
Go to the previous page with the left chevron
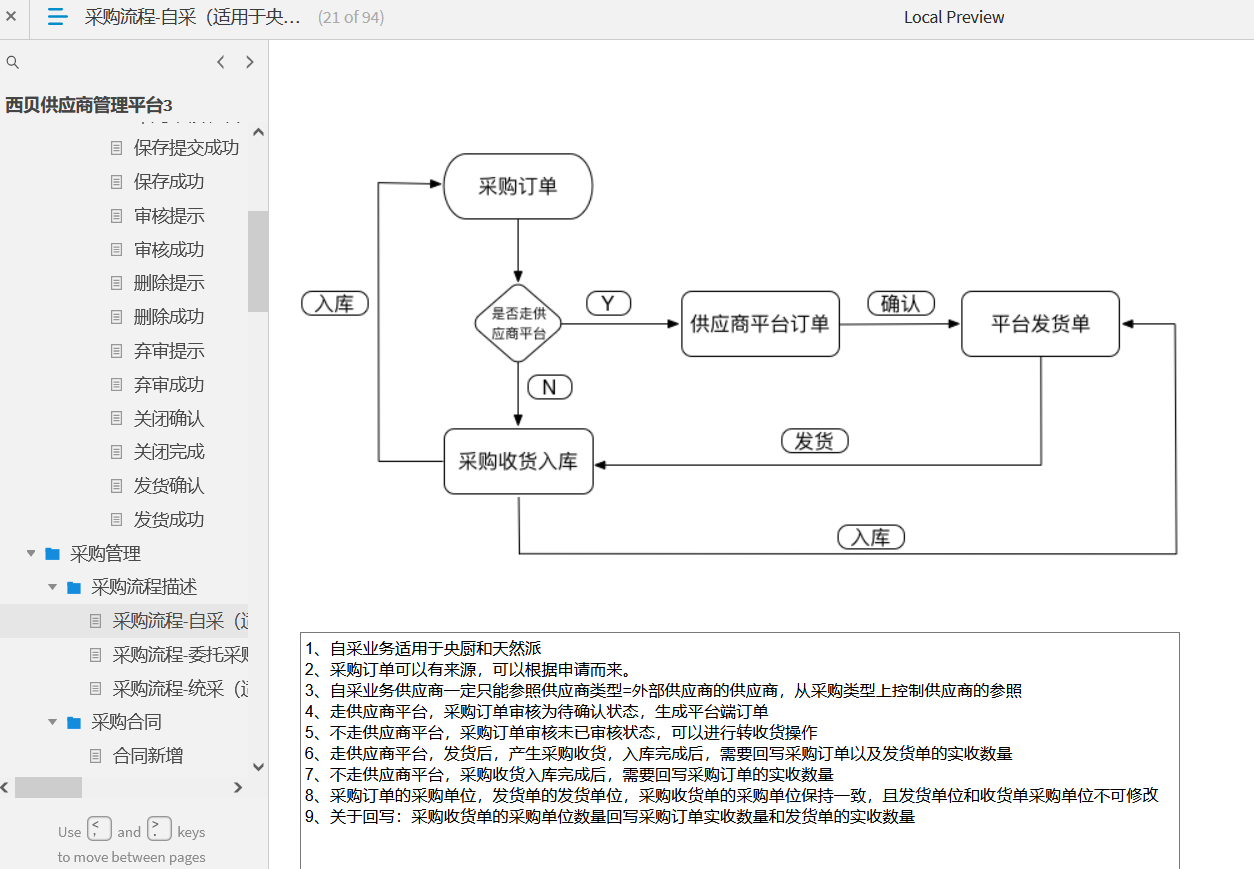click(221, 62)
